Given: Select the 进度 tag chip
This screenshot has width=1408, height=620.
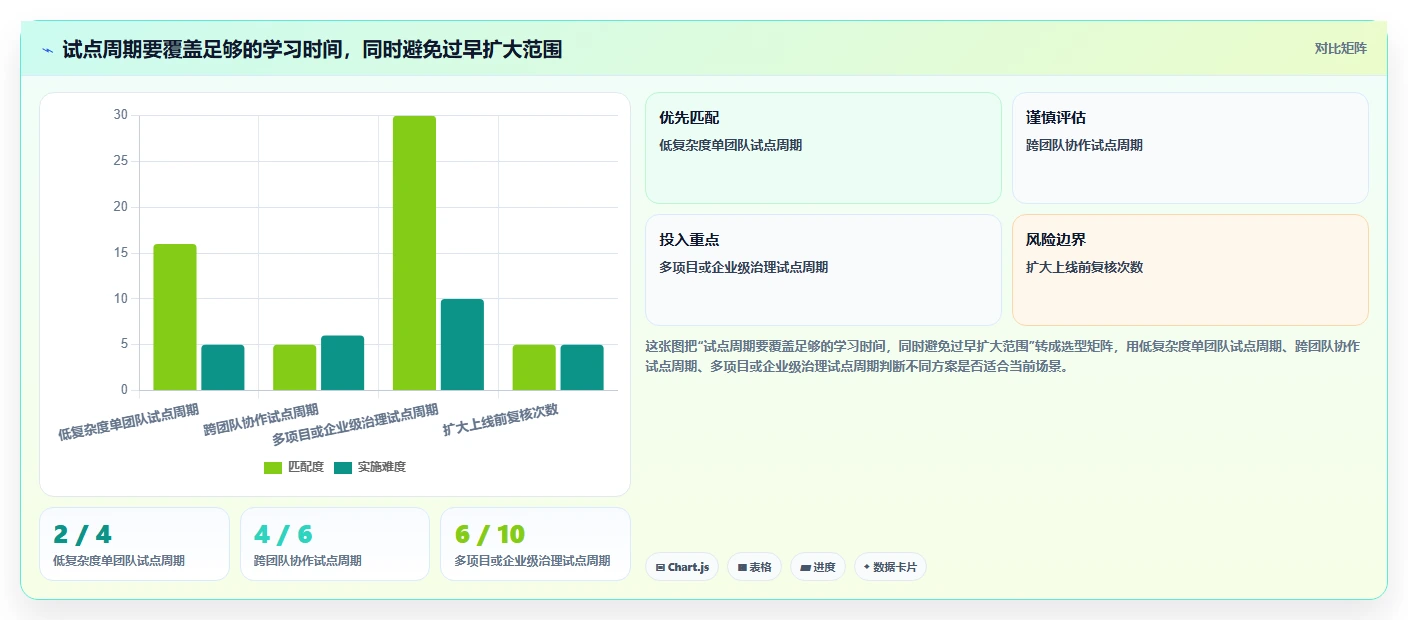Looking at the screenshot, I should [818, 567].
